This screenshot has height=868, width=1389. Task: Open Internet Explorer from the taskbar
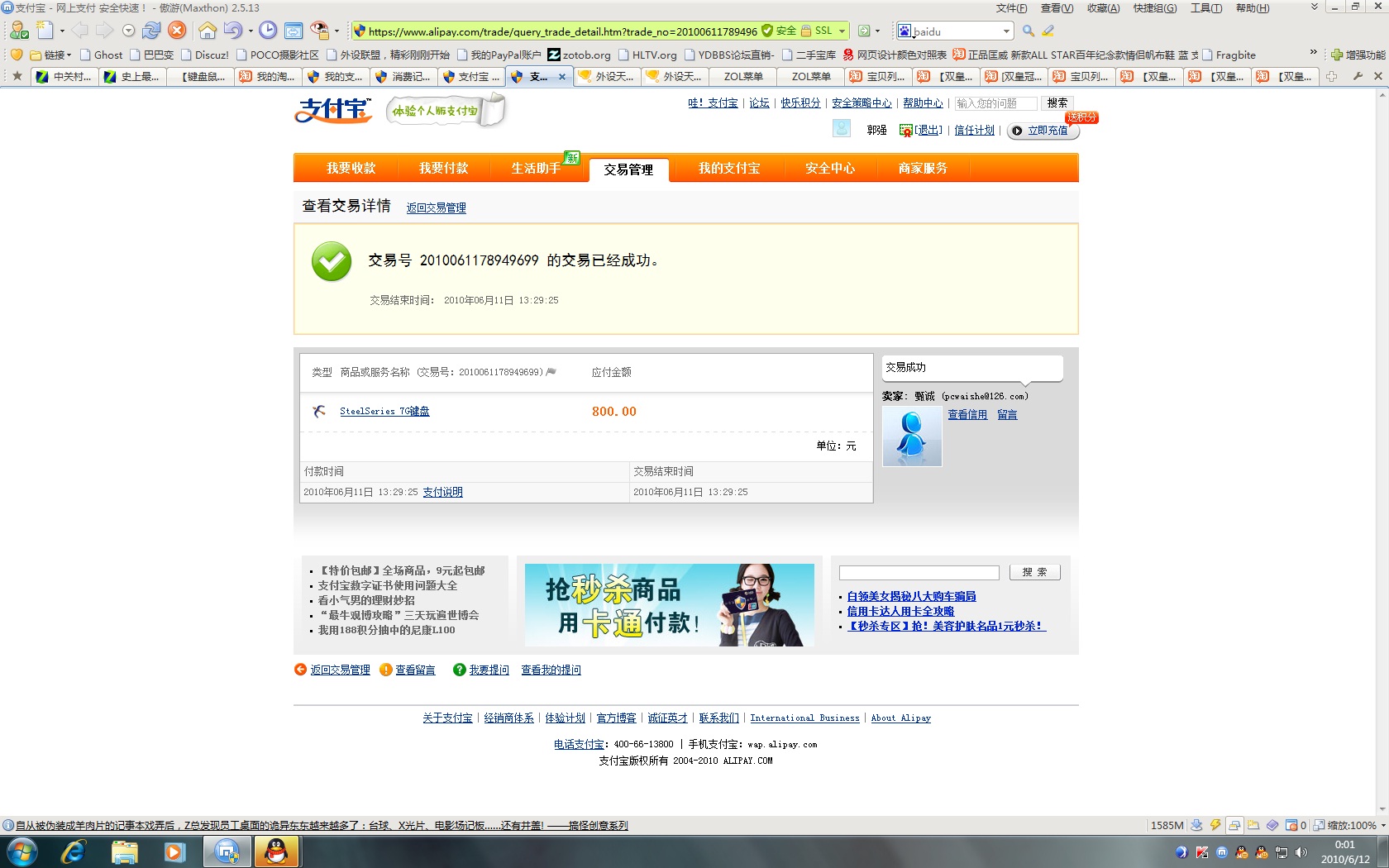point(73,851)
